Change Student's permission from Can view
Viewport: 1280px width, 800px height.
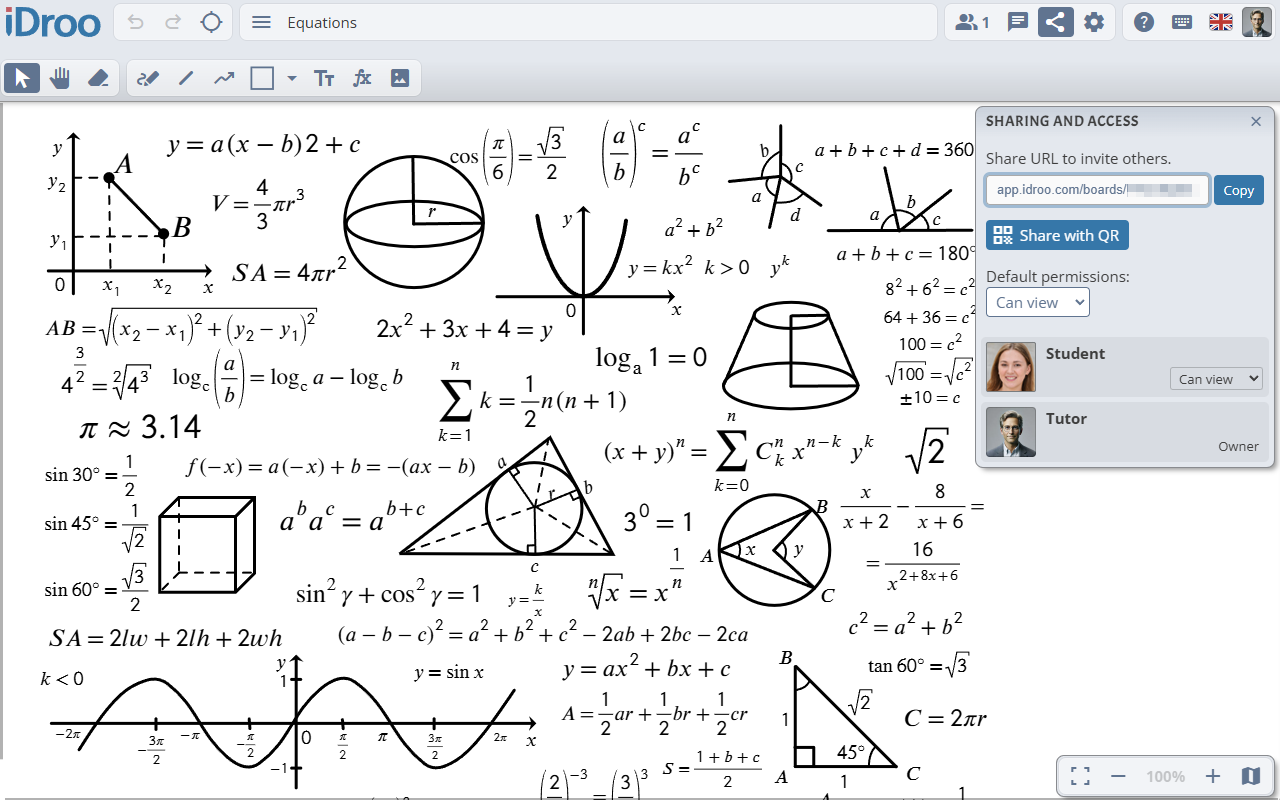coord(1216,379)
